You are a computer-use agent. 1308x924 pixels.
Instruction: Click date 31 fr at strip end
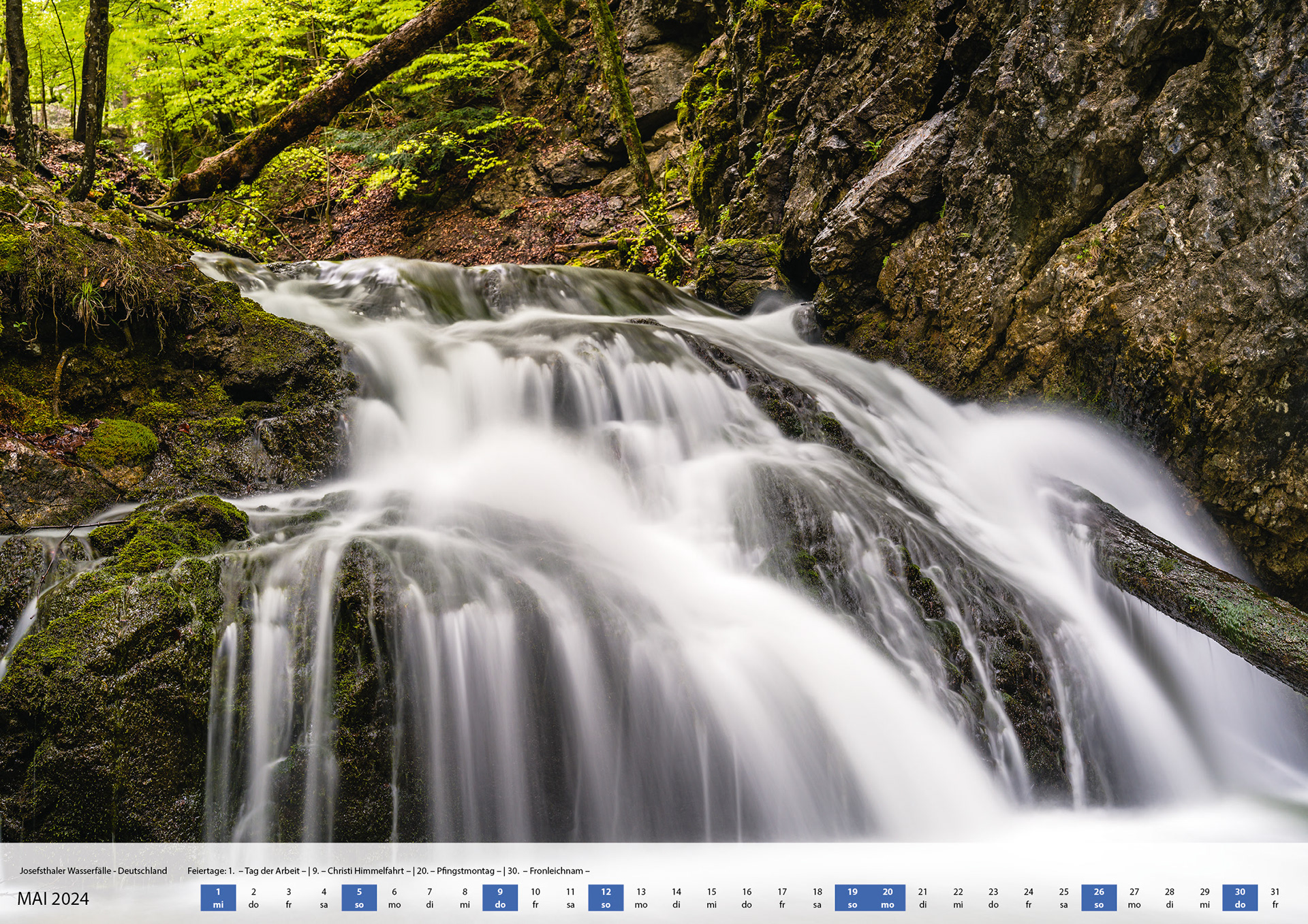point(1275,897)
